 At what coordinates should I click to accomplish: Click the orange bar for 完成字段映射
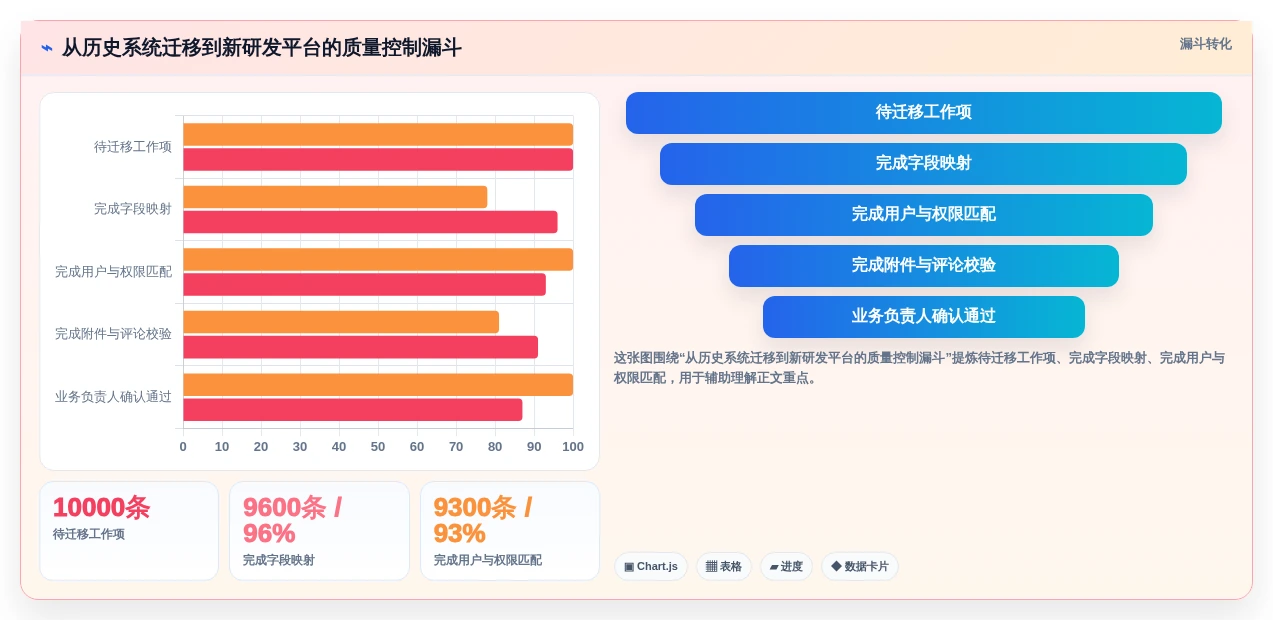tap(335, 197)
